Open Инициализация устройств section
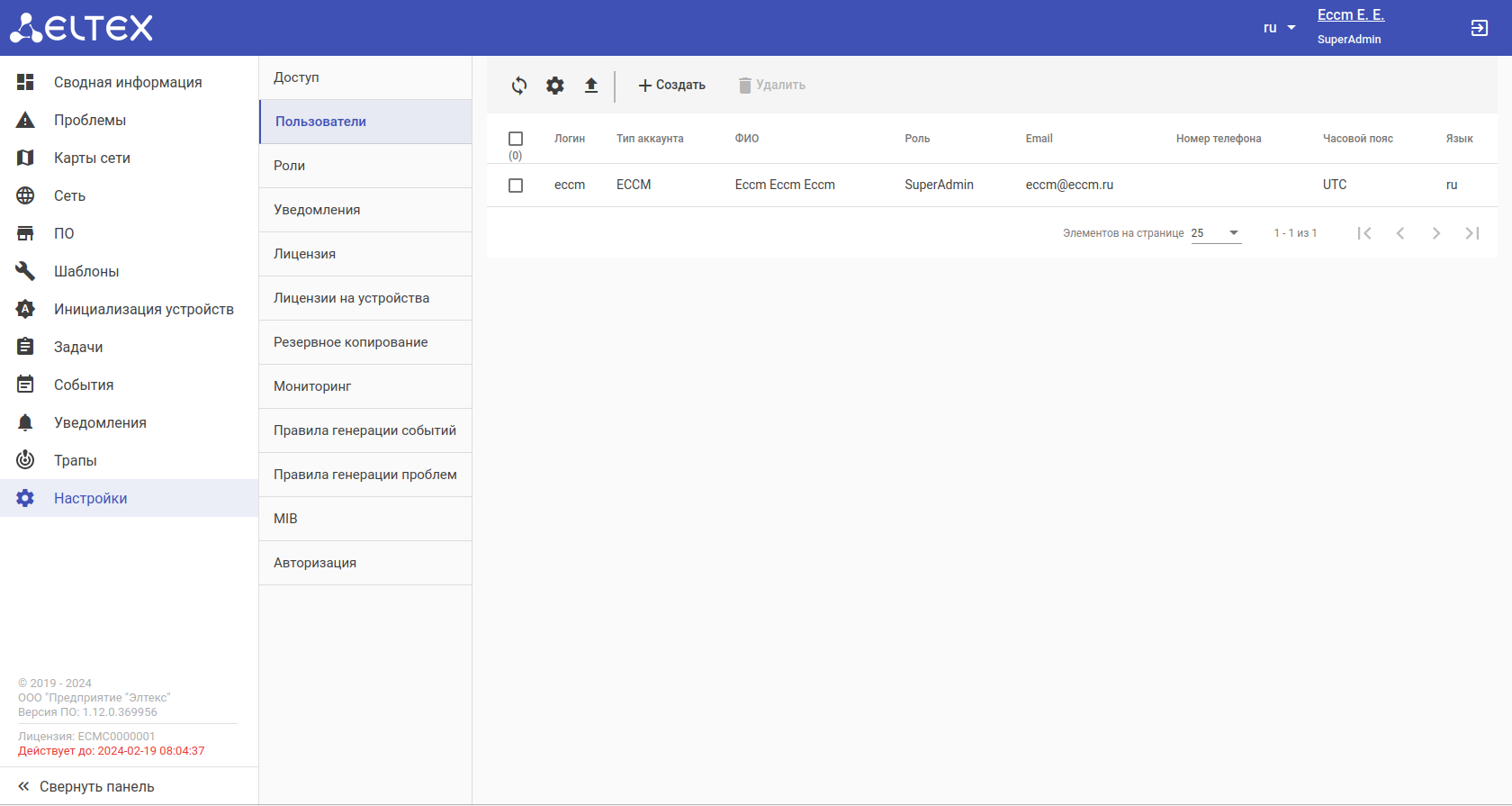1512x806 pixels. coord(143,310)
